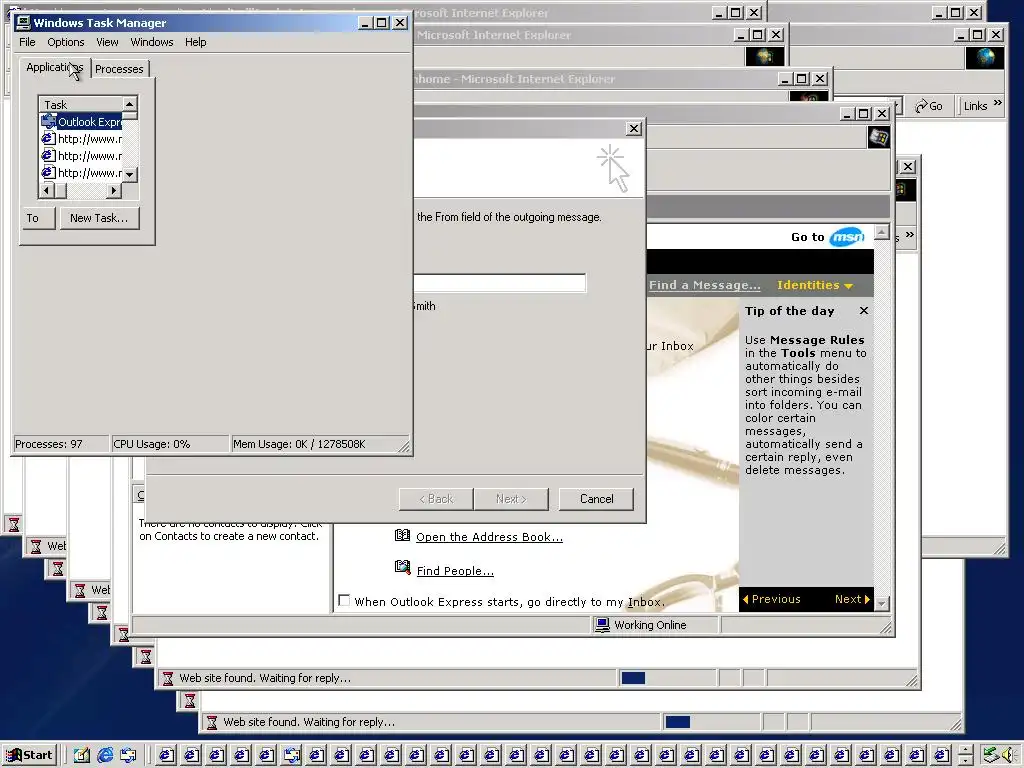The height and width of the screenshot is (768, 1024).
Task: Click the Links toolbar label in IE
Action: (976, 106)
